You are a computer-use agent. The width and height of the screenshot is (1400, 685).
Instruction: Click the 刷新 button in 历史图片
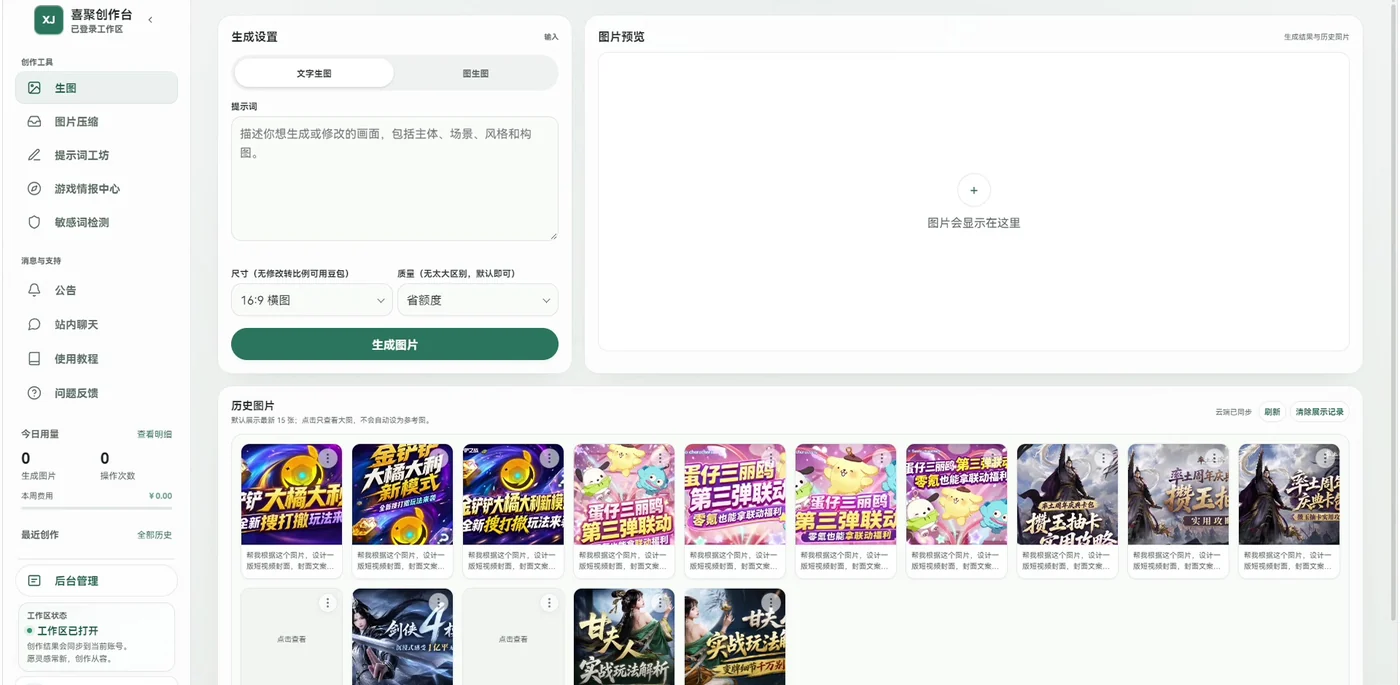(1272, 412)
